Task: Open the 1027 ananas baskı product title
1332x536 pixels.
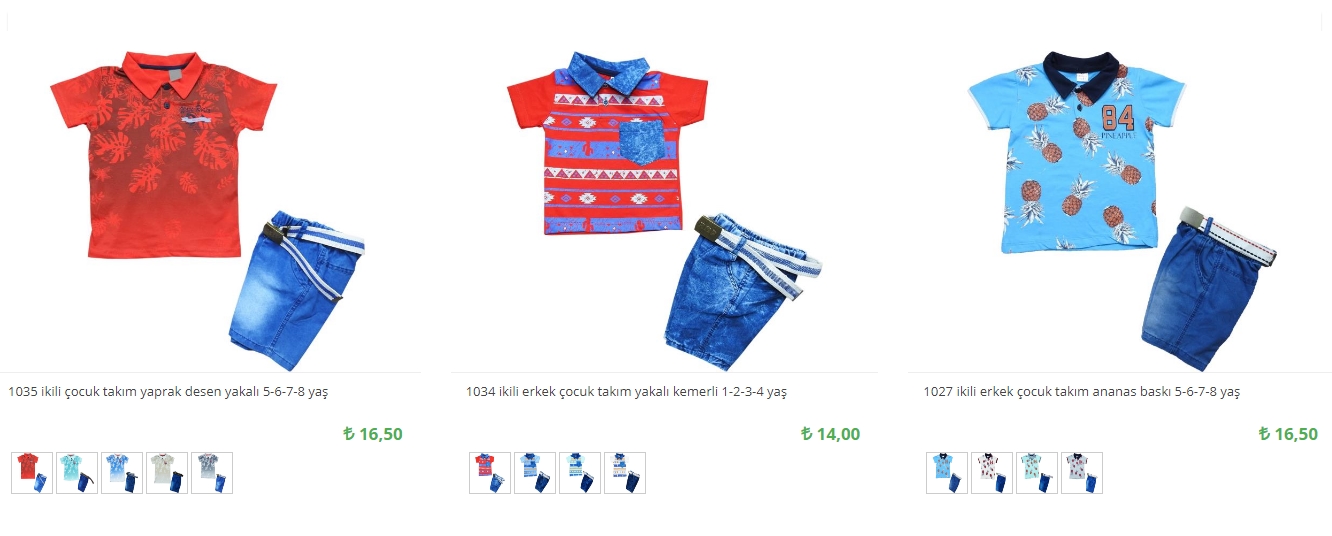Action: (x=1082, y=392)
